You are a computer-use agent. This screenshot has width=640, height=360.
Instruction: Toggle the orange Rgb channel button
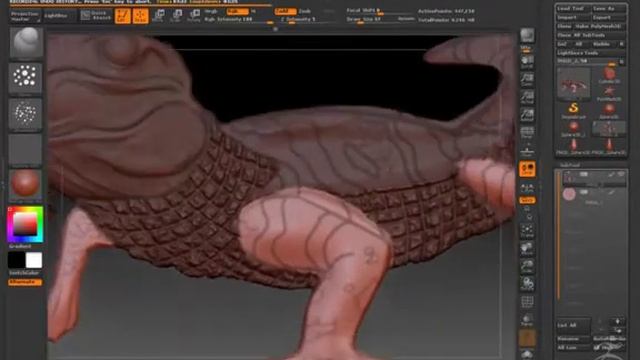[237, 11]
